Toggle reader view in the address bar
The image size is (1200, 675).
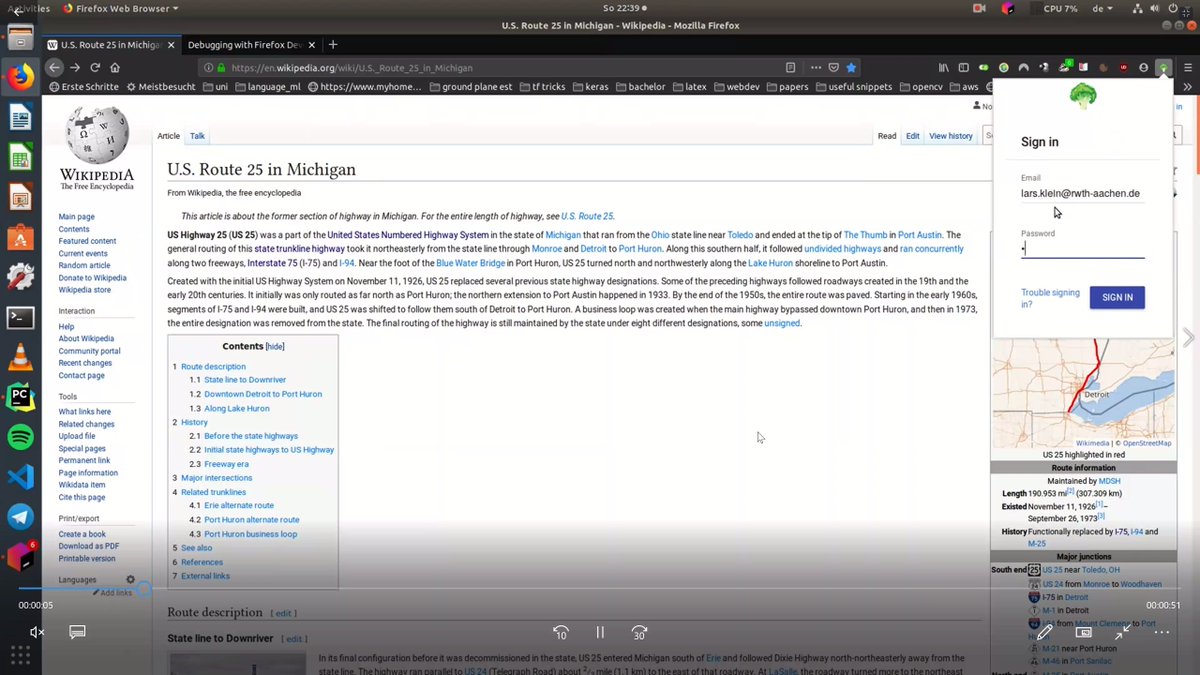coord(790,68)
